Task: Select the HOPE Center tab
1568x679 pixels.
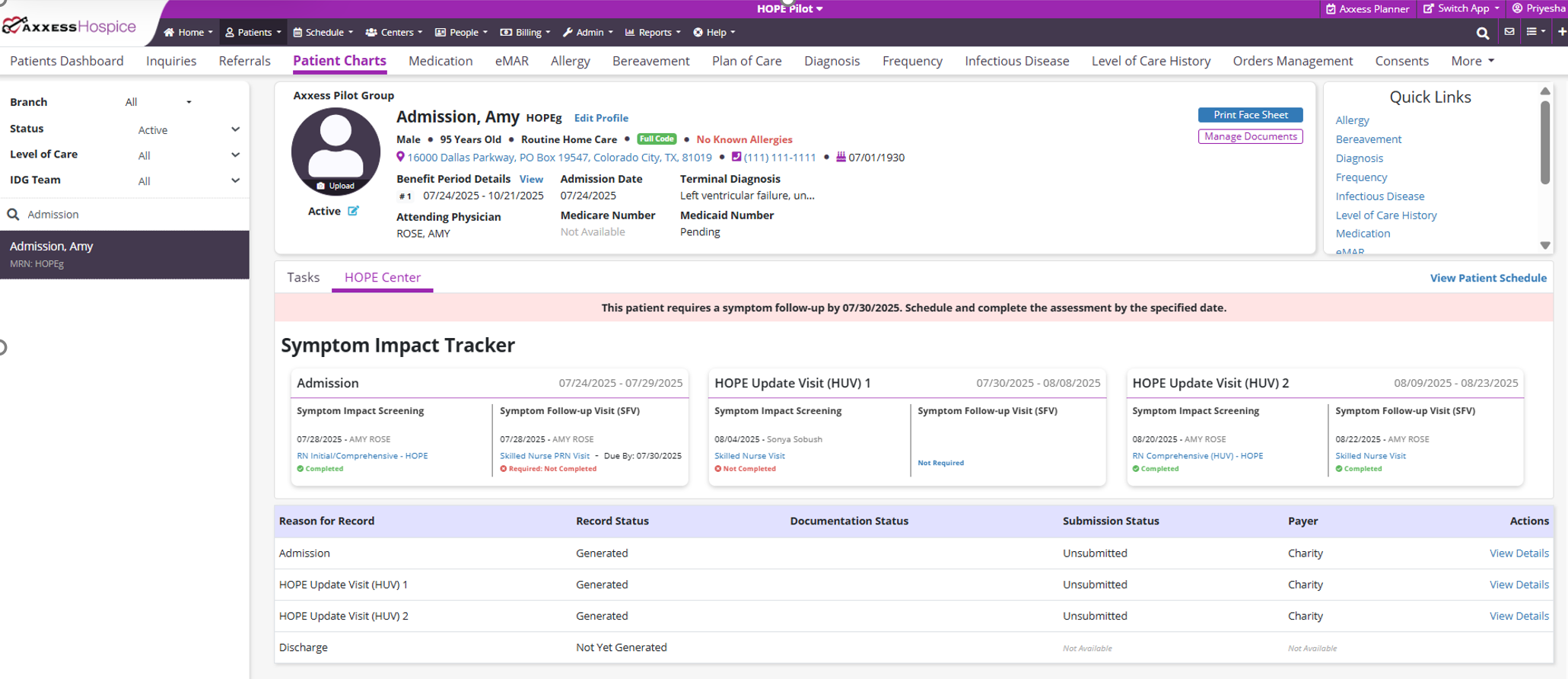Action: point(383,277)
